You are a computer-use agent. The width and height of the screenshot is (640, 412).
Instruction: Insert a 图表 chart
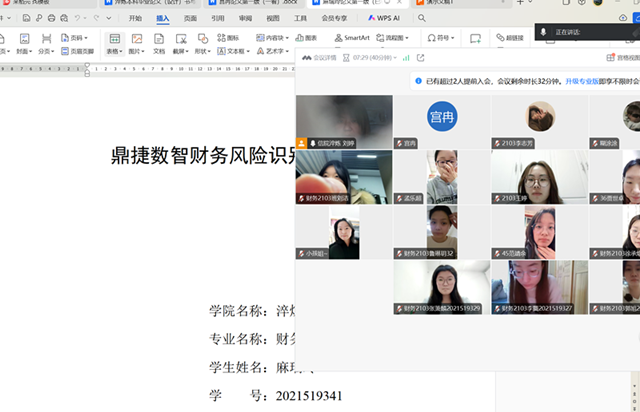[x=306, y=38]
